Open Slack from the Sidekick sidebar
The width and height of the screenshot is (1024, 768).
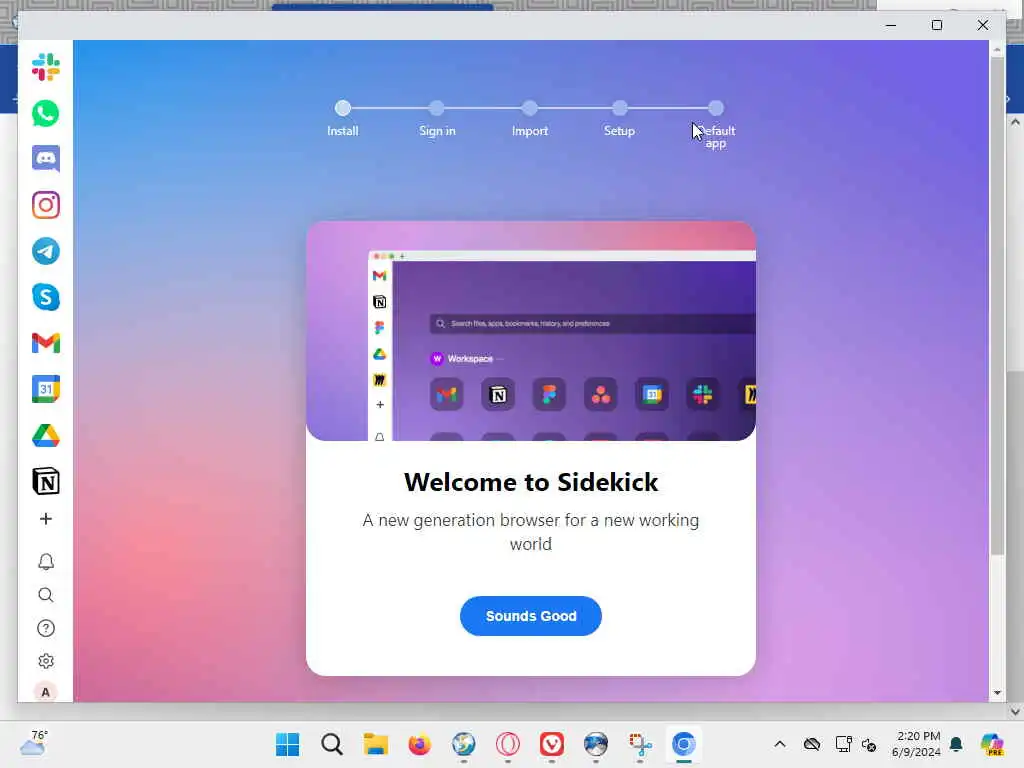46,67
